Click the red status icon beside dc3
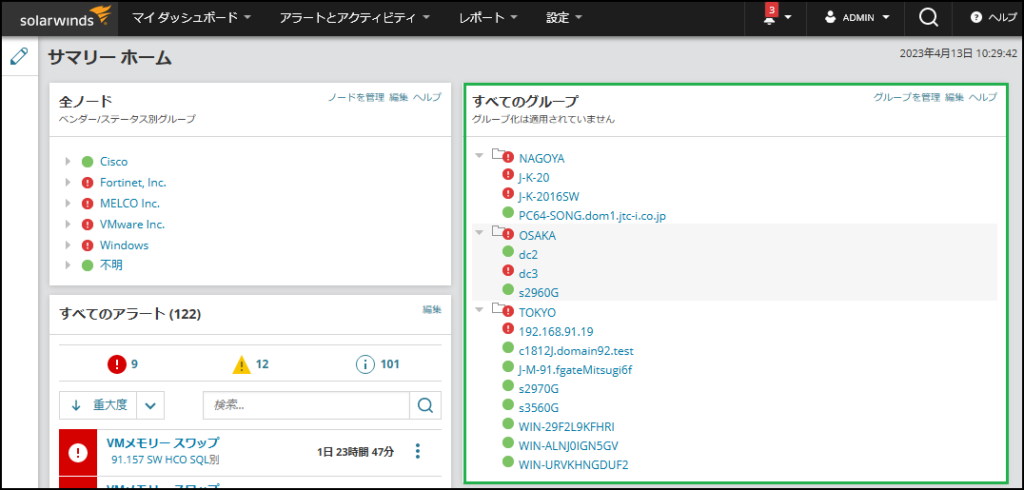 [508, 270]
